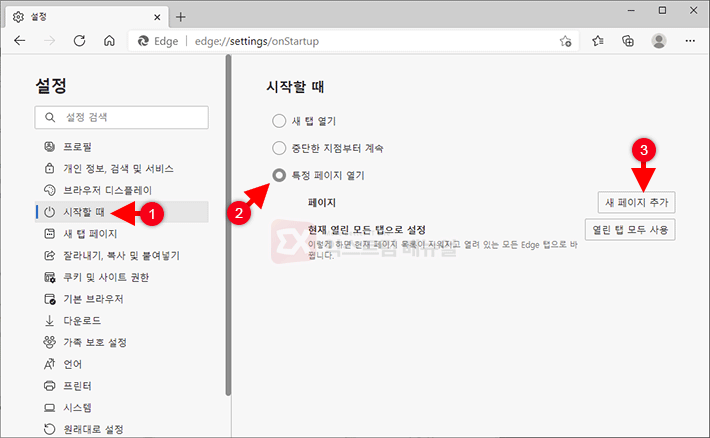The width and height of the screenshot is (710, 438).
Task: Open the user profile avatar
Action: click(x=659, y=41)
